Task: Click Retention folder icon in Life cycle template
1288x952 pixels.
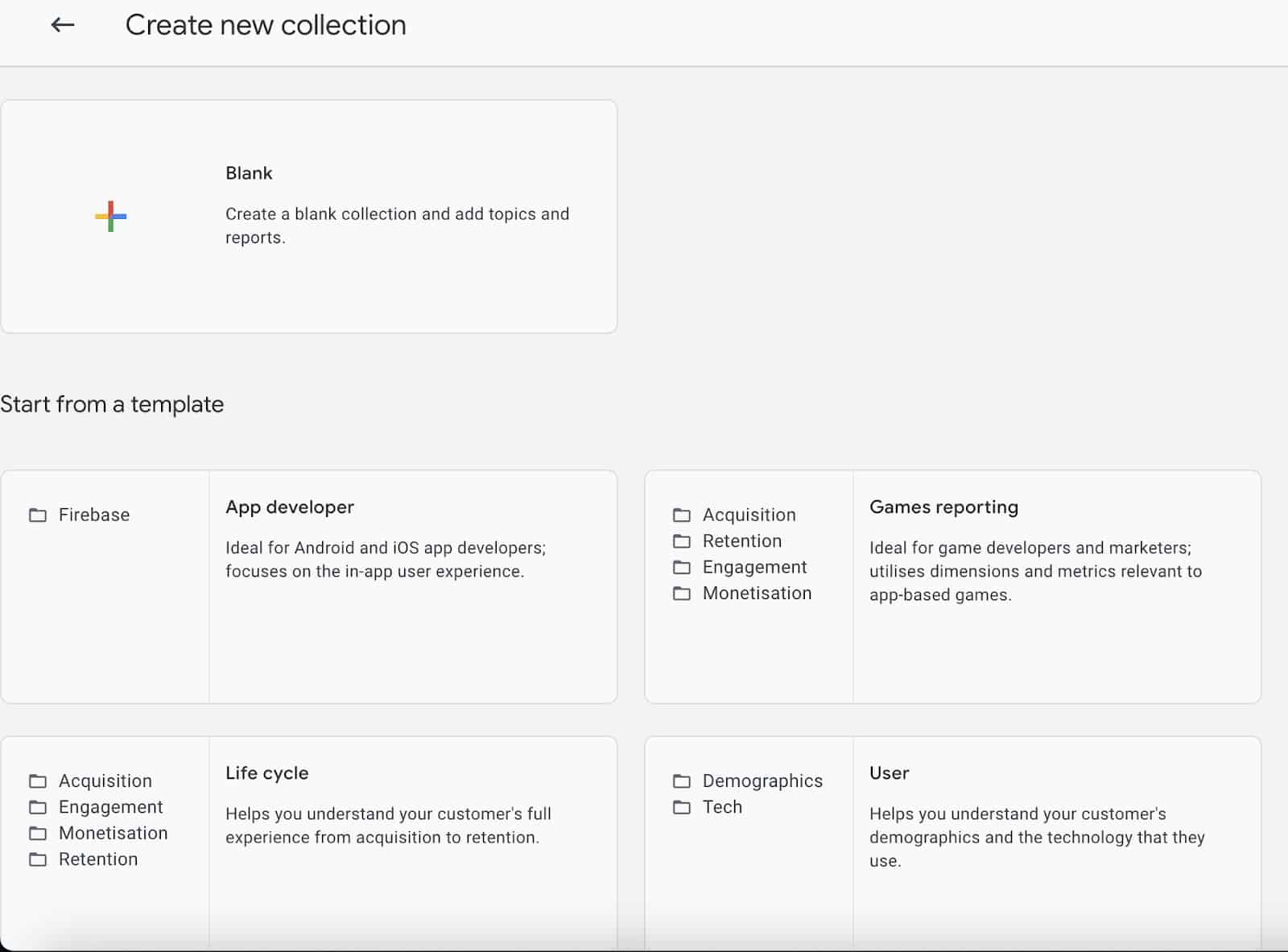Action: coord(38,859)
